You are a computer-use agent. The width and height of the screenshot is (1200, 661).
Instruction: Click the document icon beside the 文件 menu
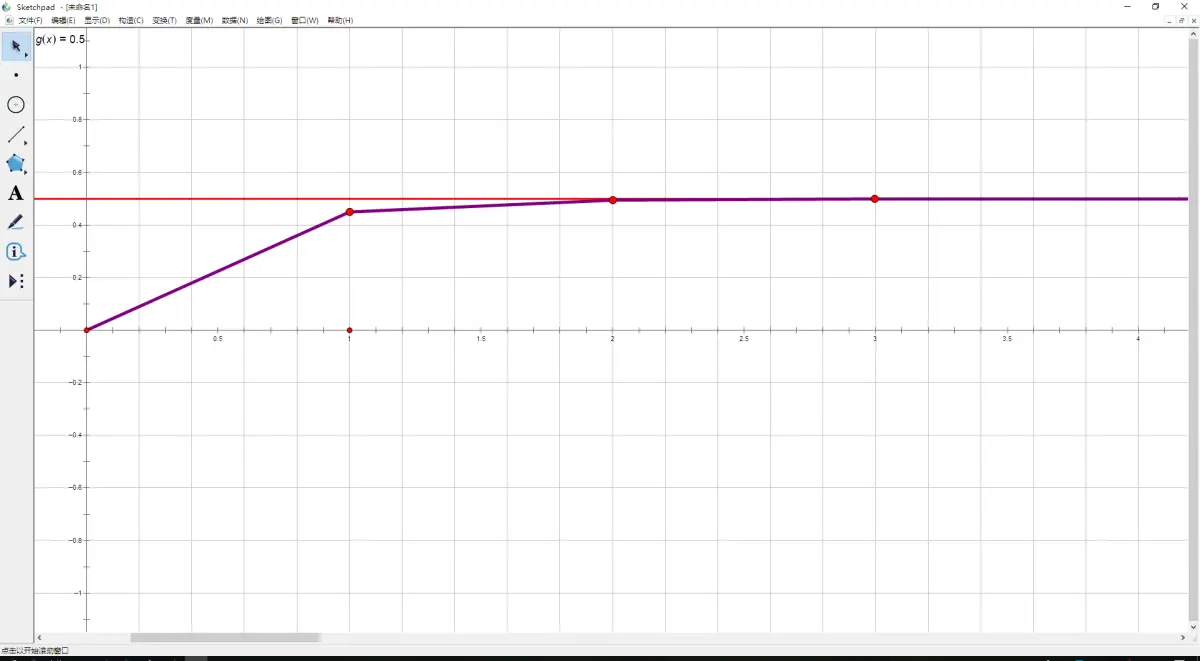tap(8, 20)
